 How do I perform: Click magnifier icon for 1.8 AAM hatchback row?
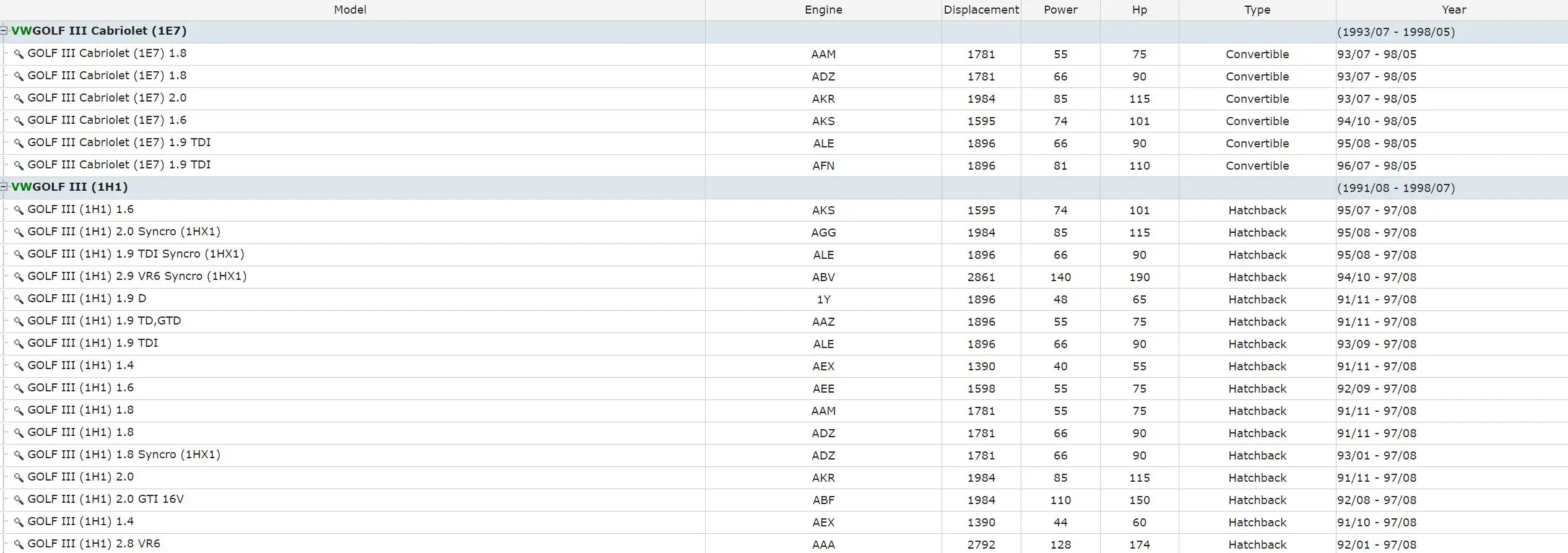(x=19, y=411)
